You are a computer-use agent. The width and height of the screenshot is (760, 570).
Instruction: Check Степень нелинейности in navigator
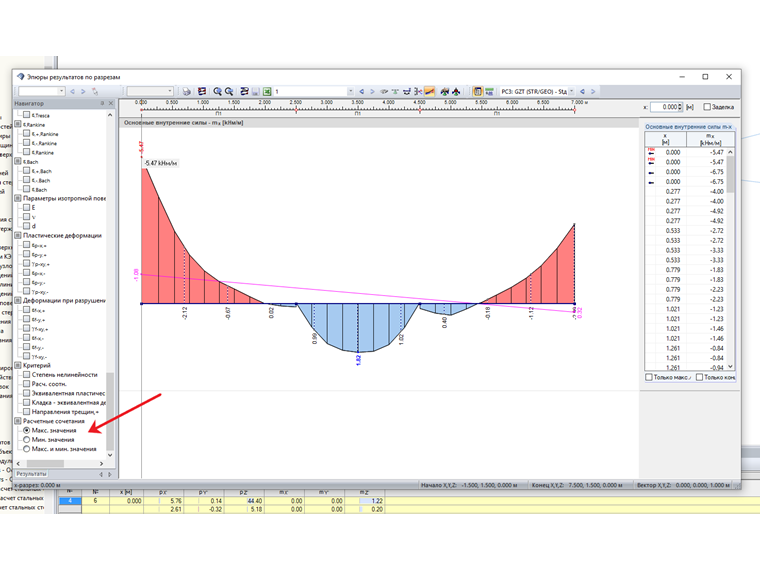click(x=27, y=374)
